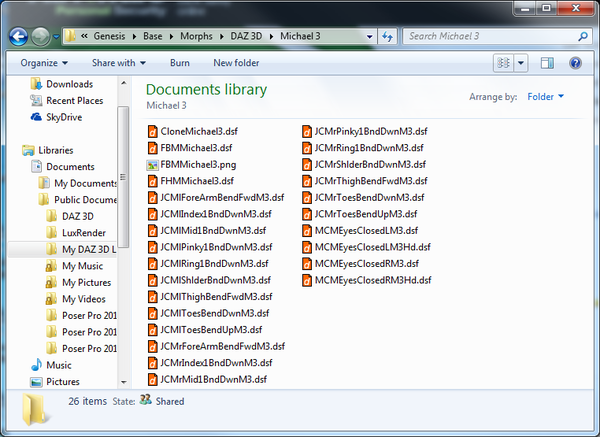Viewport: 600px width, 437px height.
Task: Click the magnifier icon in search box
Action: pos(583,36)
